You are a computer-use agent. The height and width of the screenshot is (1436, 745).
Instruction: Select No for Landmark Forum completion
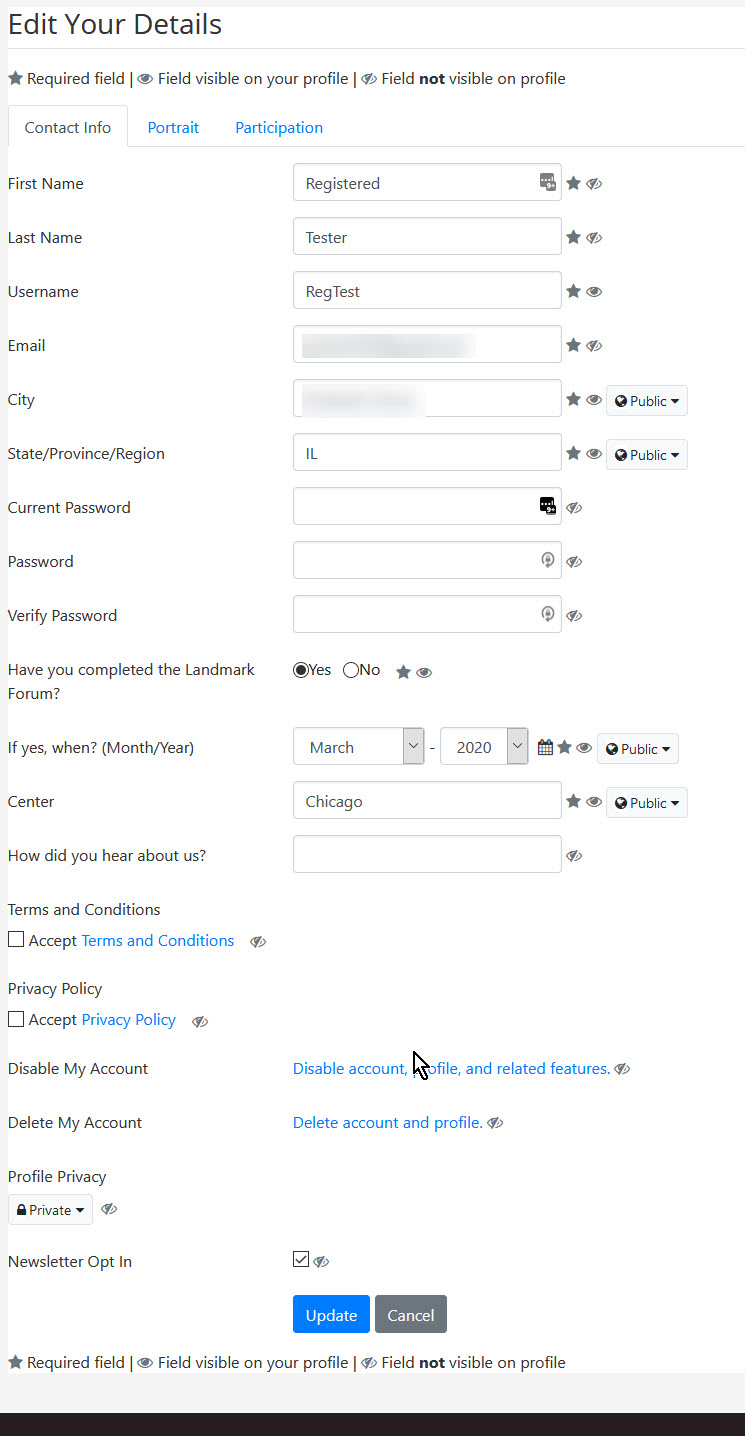(x=351, y=670)
